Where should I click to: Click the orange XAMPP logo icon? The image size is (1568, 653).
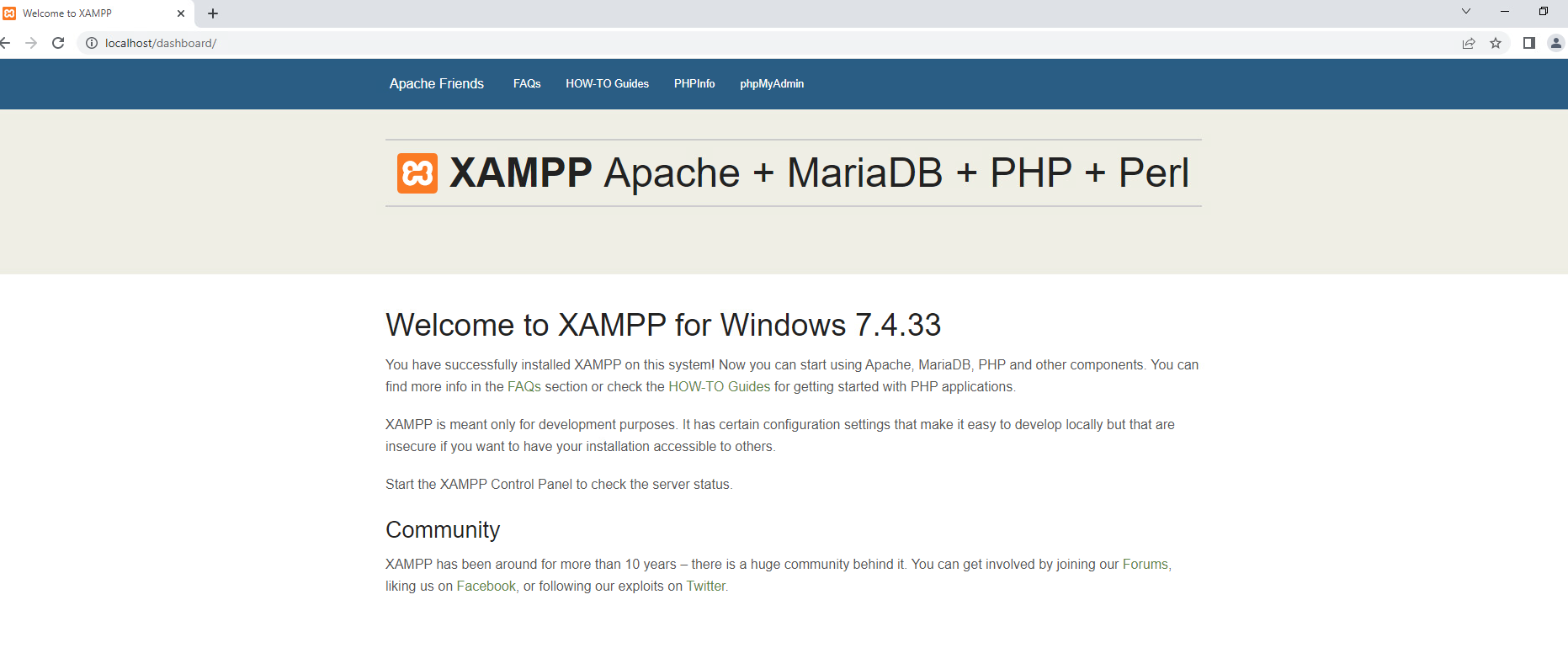[x=417, y=173]
